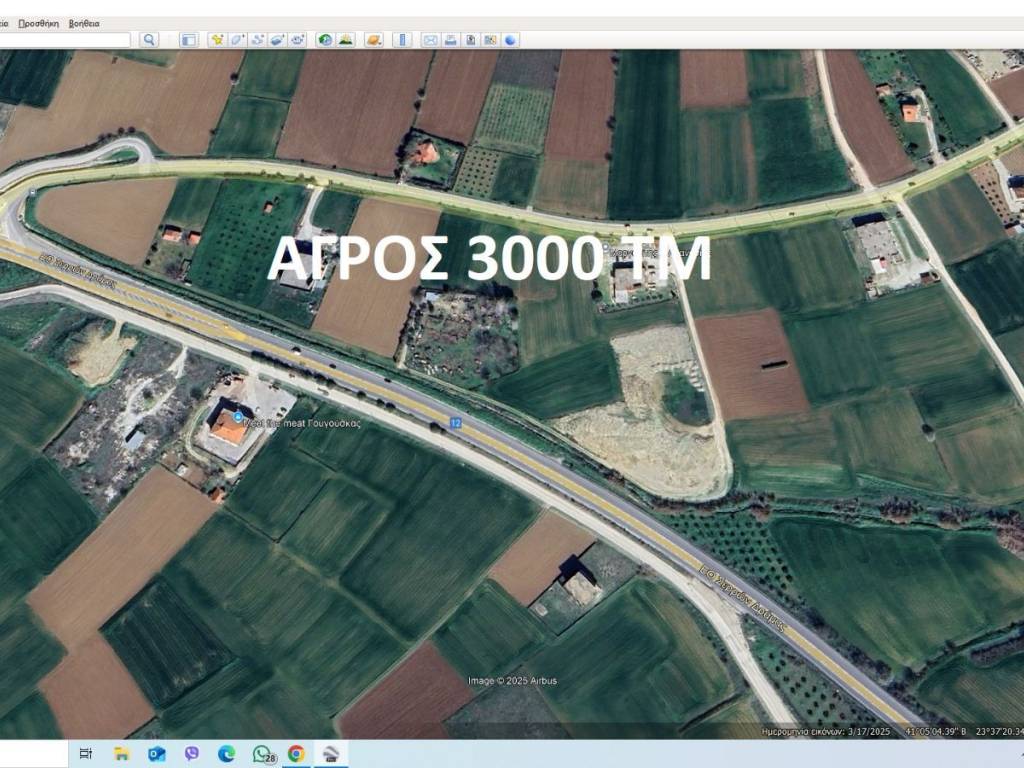This screenshot has height=768, width=1024.
Task: Click the search magnifier button
Action: pos(149,40)
